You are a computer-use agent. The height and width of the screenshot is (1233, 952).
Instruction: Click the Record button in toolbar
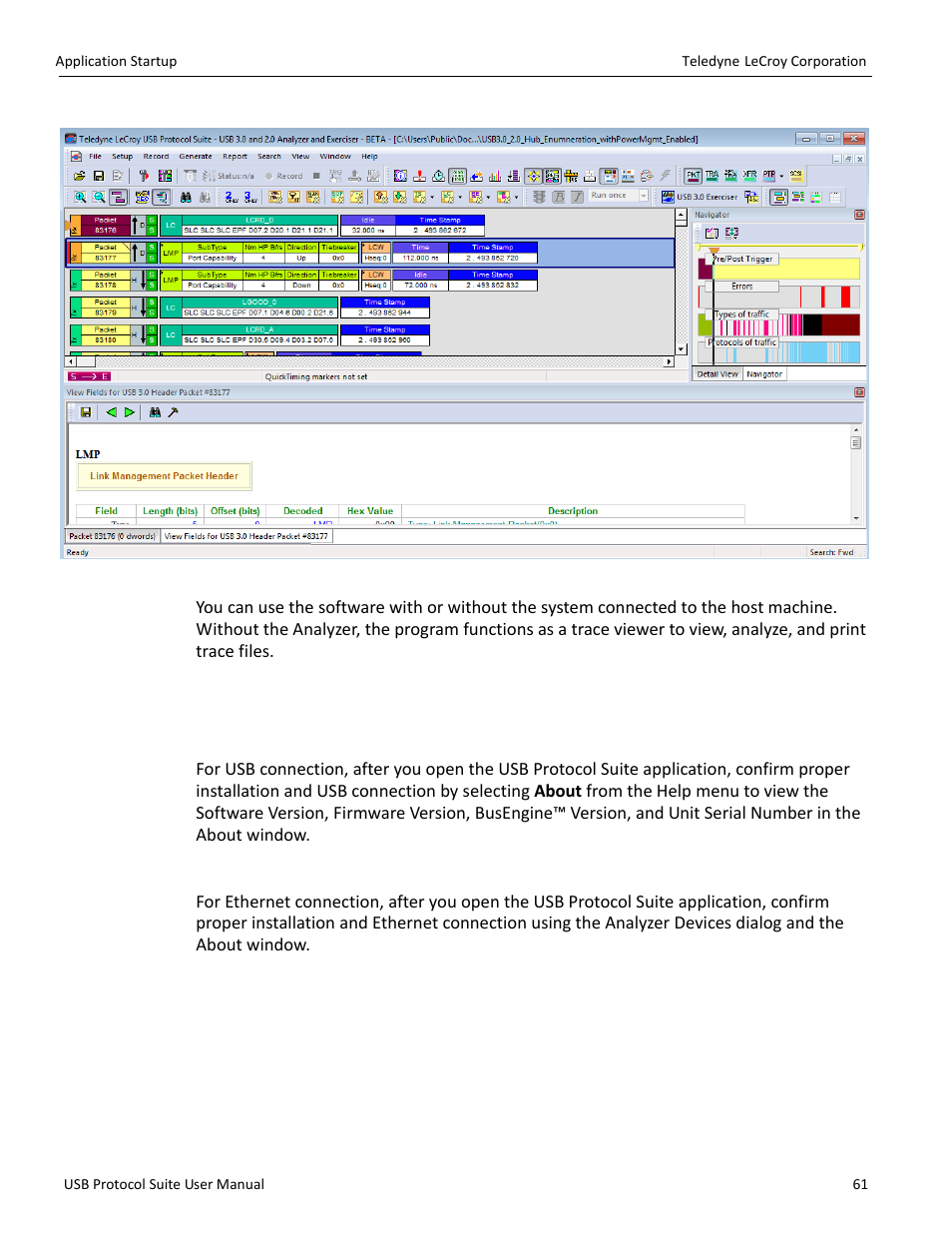[283, 176]
